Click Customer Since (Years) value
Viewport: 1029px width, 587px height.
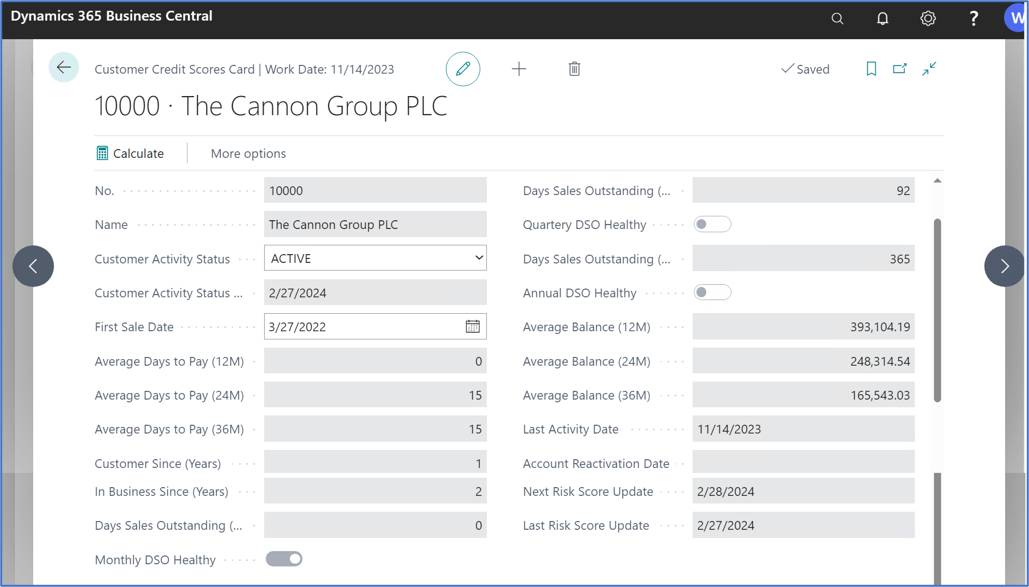(375, 462)
